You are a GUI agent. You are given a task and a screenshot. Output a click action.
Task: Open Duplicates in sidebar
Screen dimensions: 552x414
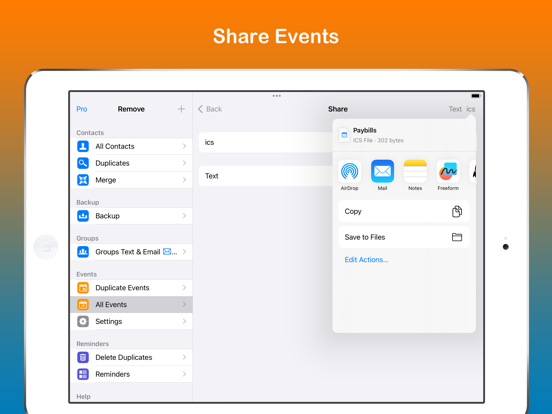coord(132,163)
